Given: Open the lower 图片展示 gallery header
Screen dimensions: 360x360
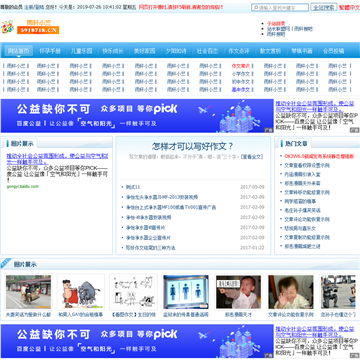Looking at the screenshot, I should coord(25,265).
